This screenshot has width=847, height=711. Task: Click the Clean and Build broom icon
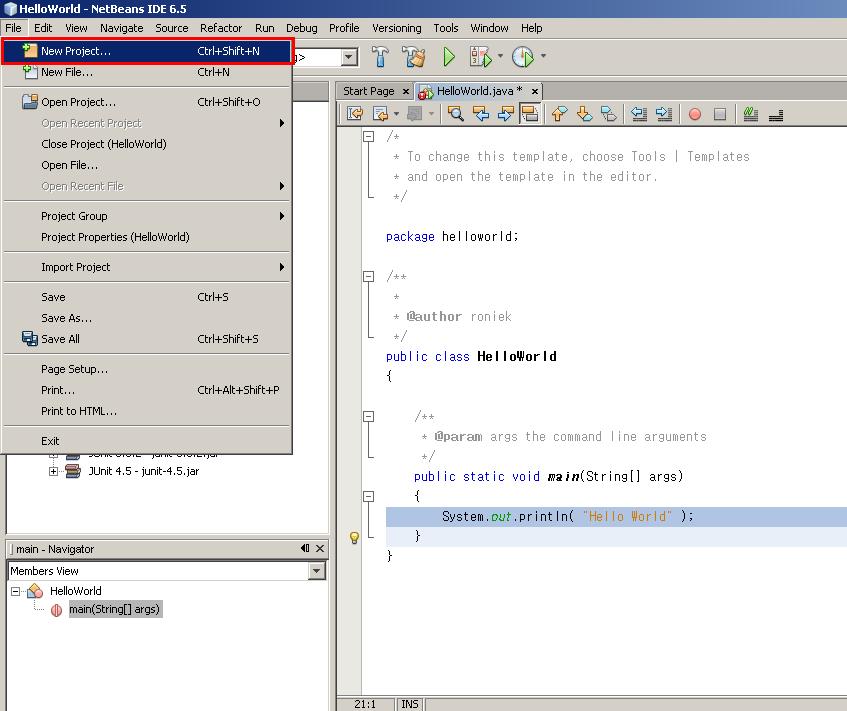414,56
